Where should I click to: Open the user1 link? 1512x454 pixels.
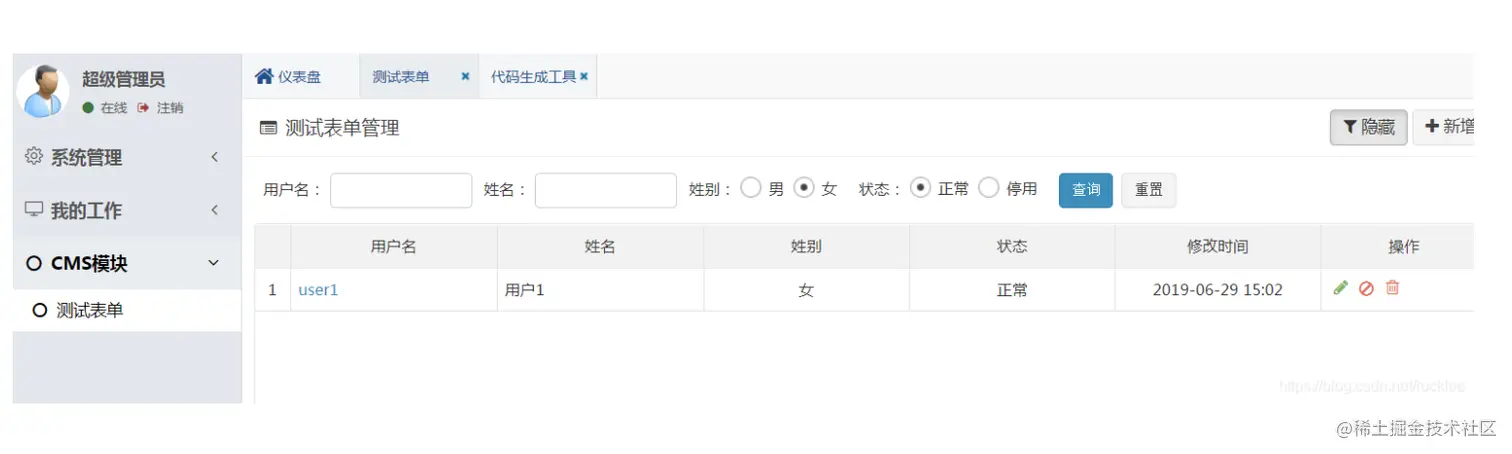319,290
